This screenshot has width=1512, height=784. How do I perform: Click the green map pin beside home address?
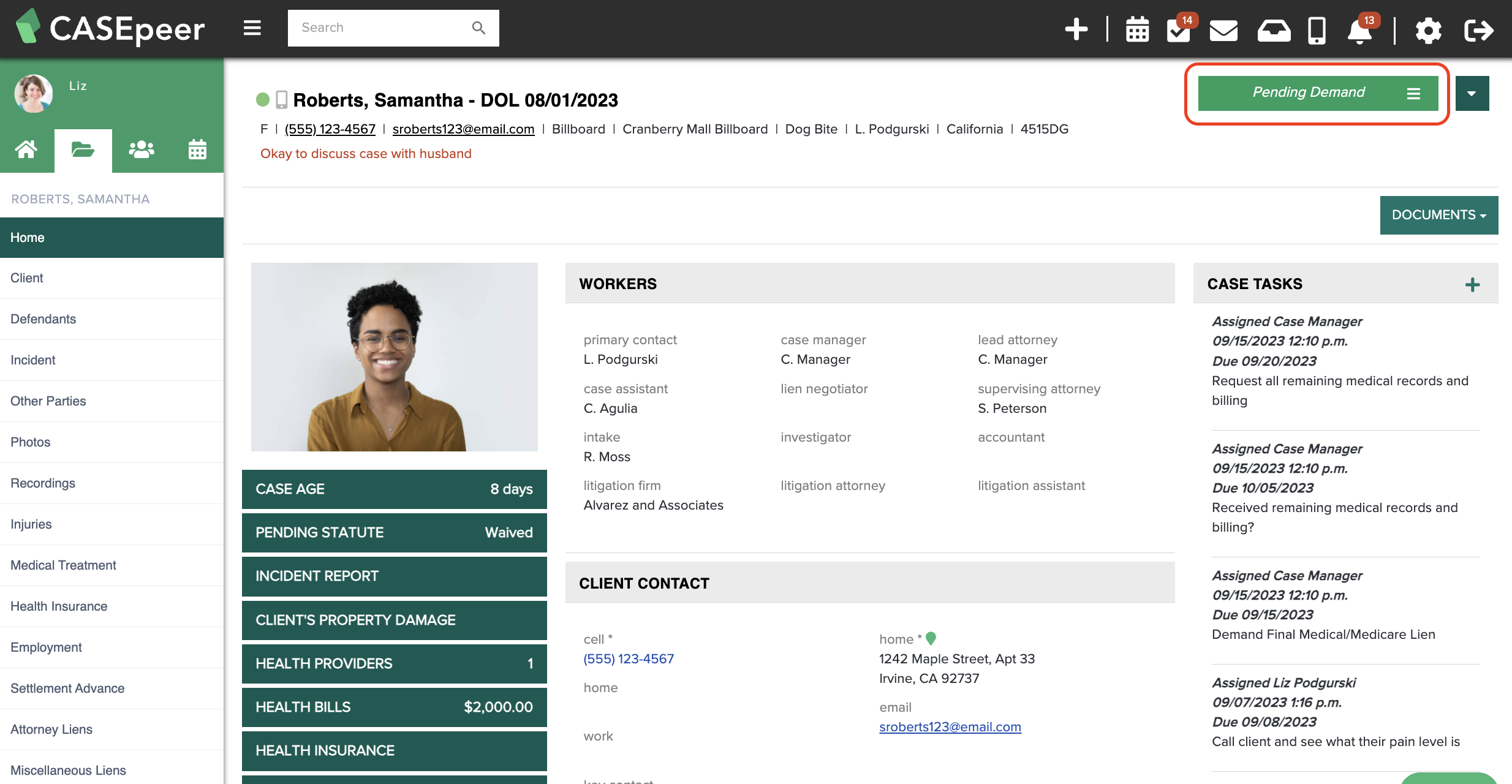coord(931,639)
